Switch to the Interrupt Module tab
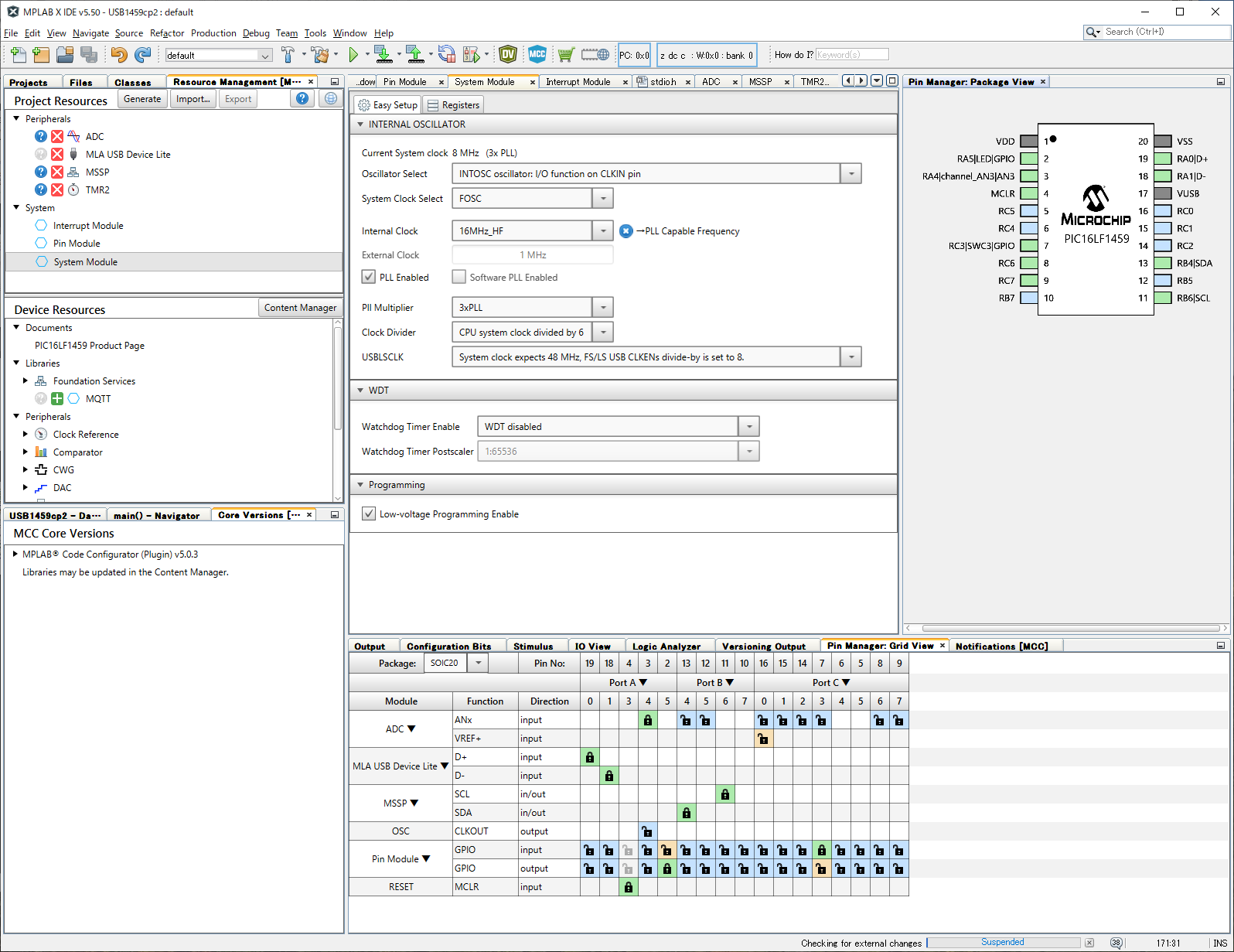Screen dimensions: 1234x952 578,82
